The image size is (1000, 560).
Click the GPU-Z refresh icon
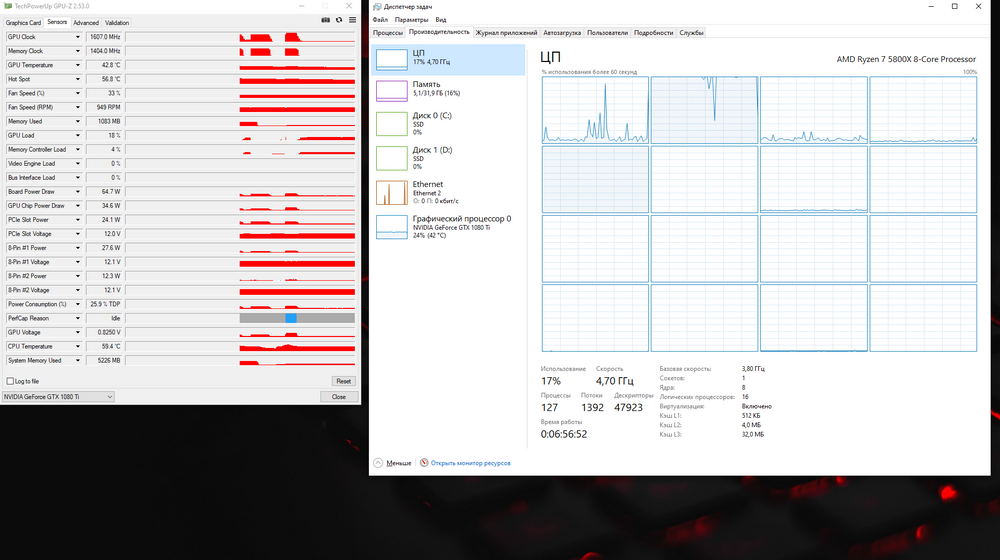pos(339,20)
